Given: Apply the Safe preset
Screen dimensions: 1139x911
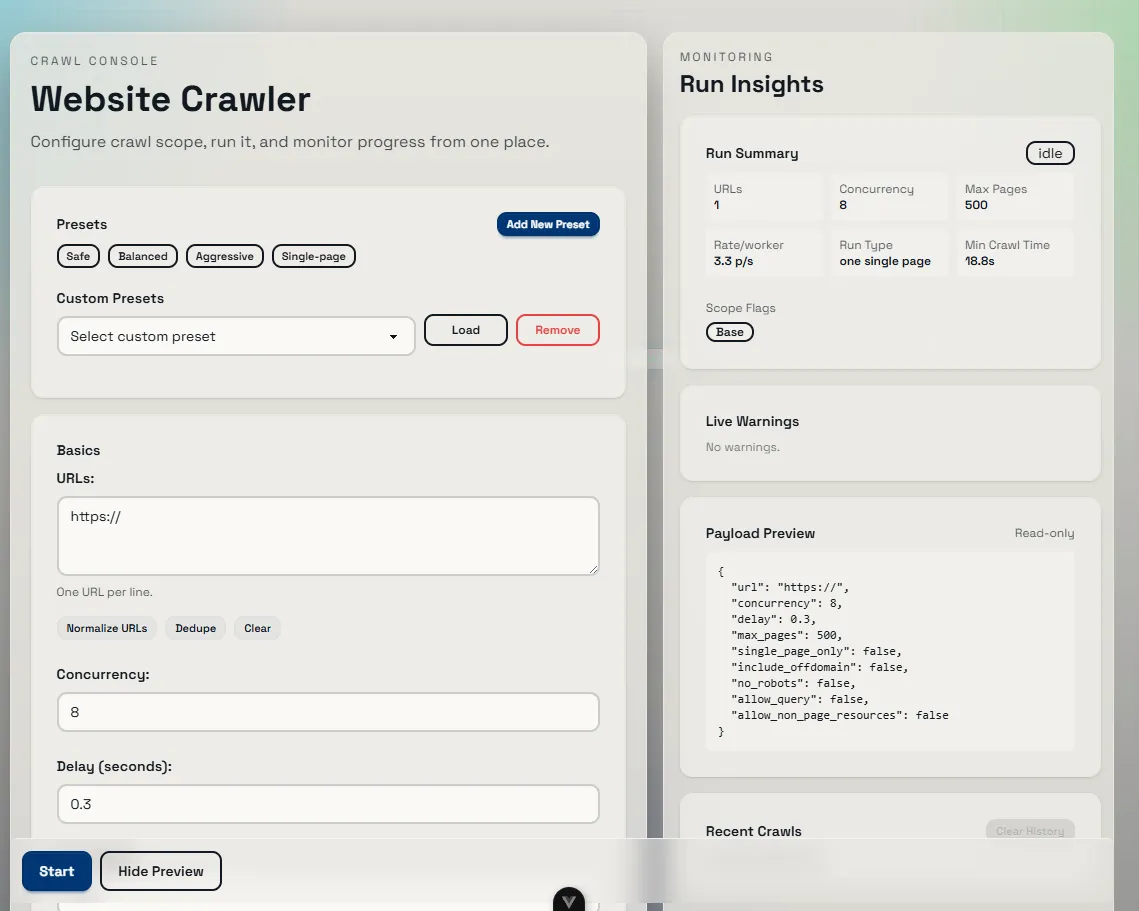Looking at the screenshot, I should tap(78, 256).
